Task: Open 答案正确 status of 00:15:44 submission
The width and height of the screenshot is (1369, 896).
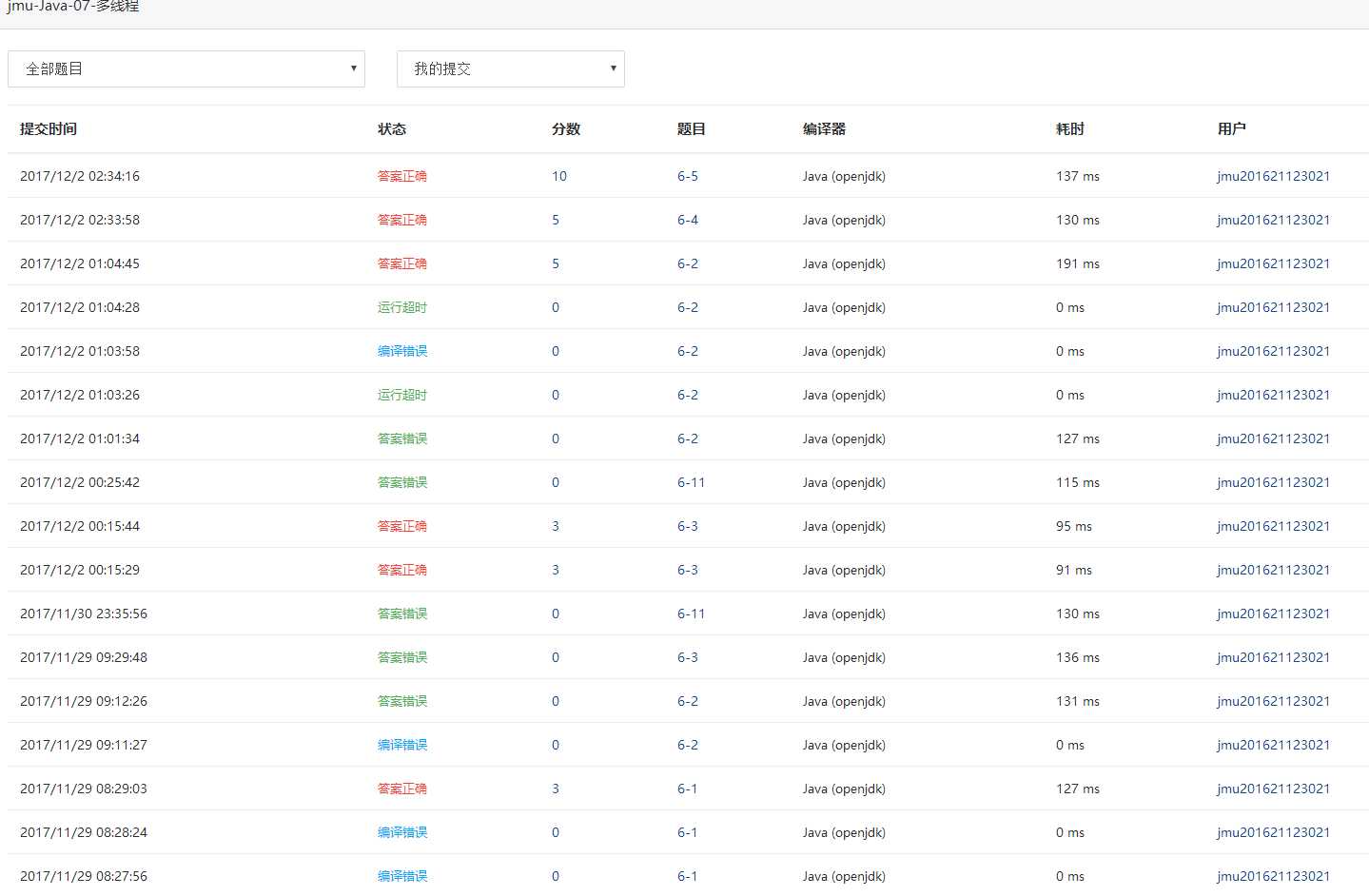Action: (x=402, y=526)
